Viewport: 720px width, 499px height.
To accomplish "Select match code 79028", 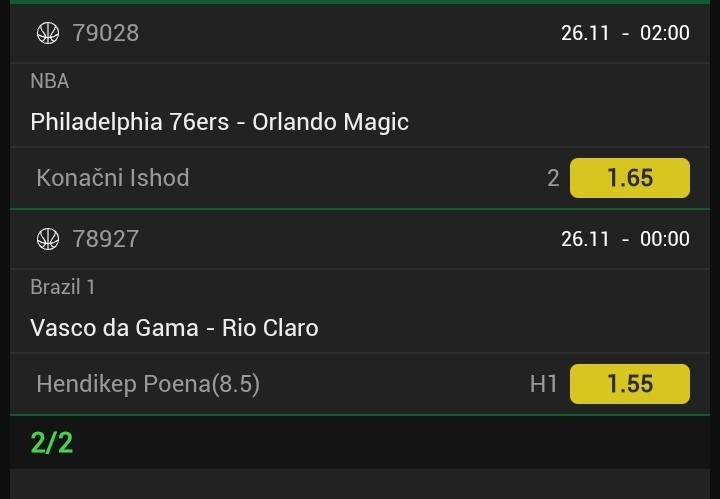I will tap(105, 33).
